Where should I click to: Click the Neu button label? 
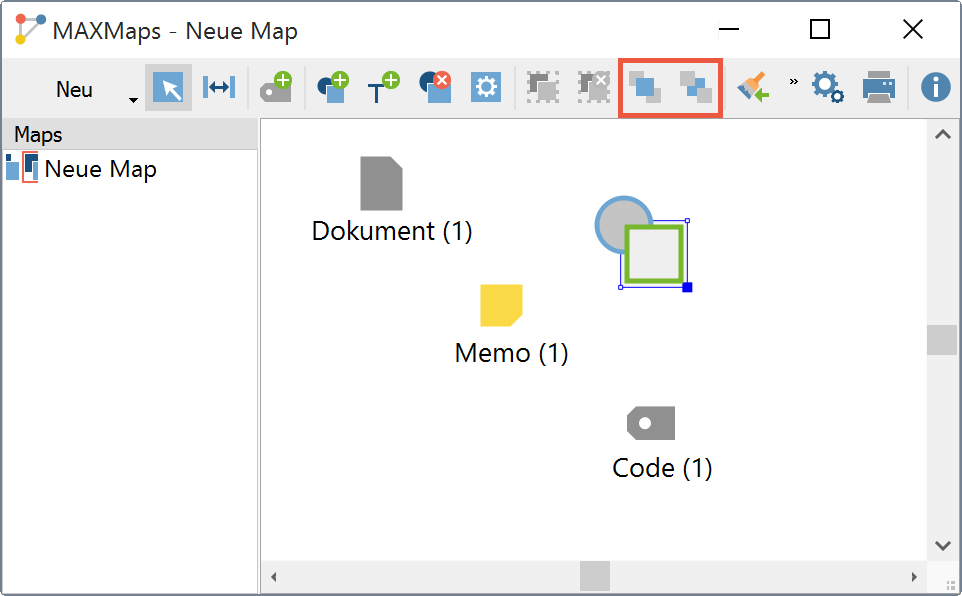pos(74,90)
